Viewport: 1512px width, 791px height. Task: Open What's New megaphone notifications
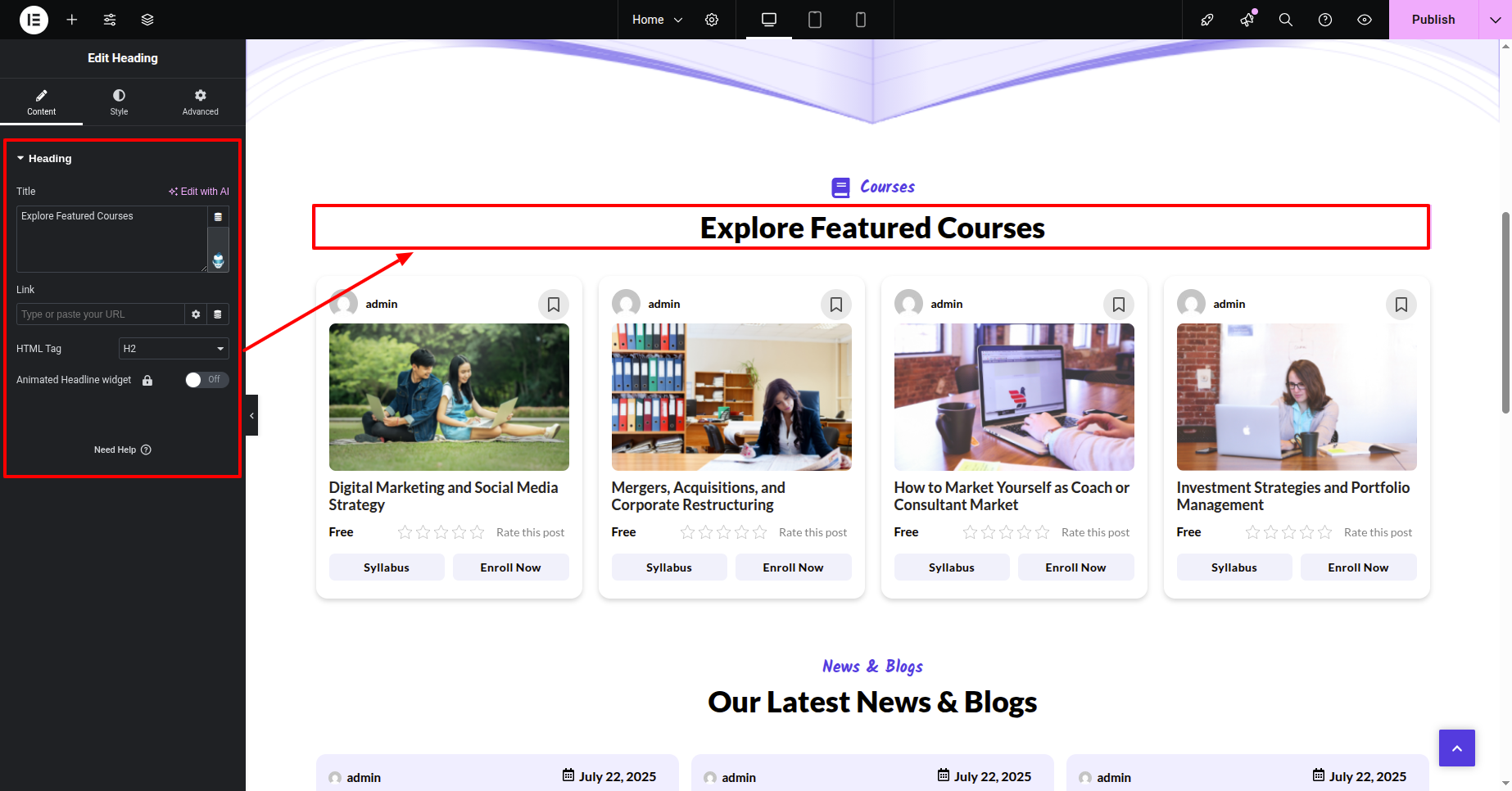tap(1247, 20)
